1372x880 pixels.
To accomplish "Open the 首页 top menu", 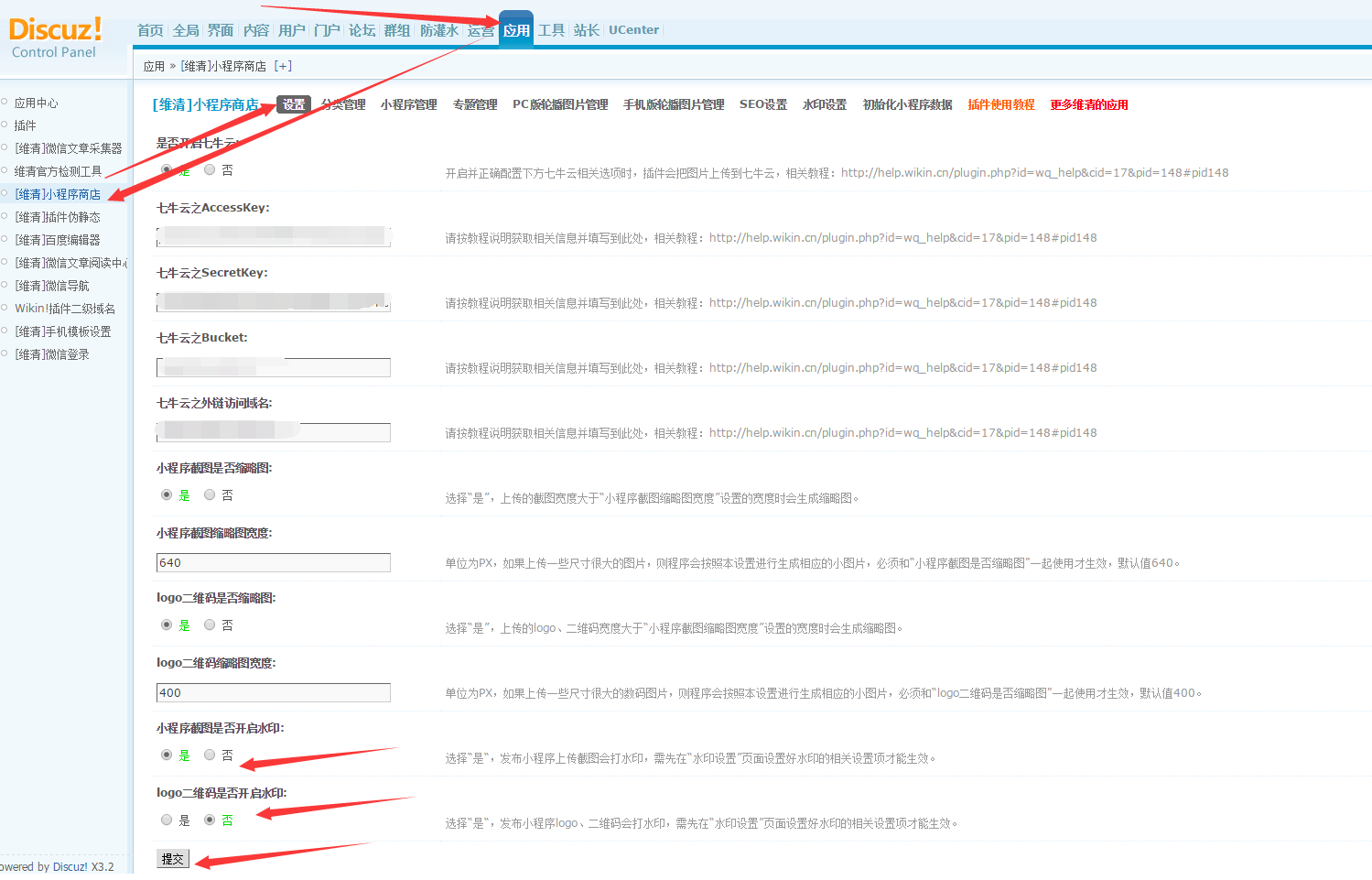I will (x=150, y=30).
